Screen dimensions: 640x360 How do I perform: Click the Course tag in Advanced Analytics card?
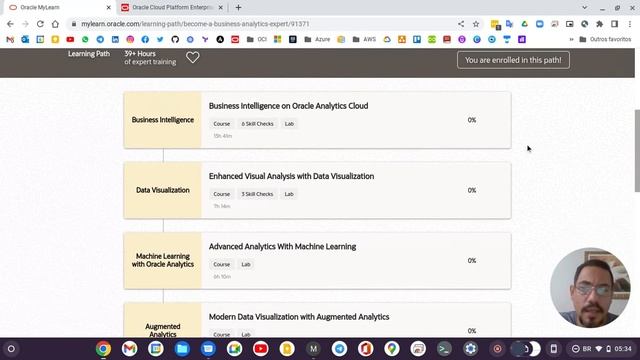click(222, 264)
